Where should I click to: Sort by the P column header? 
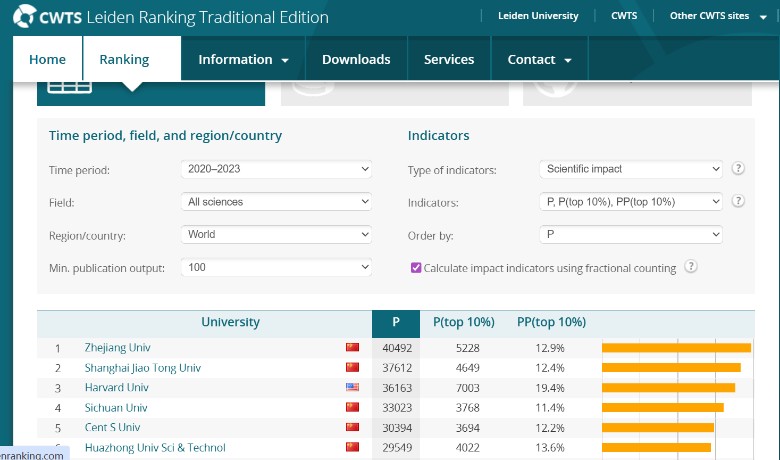(396, 323)
